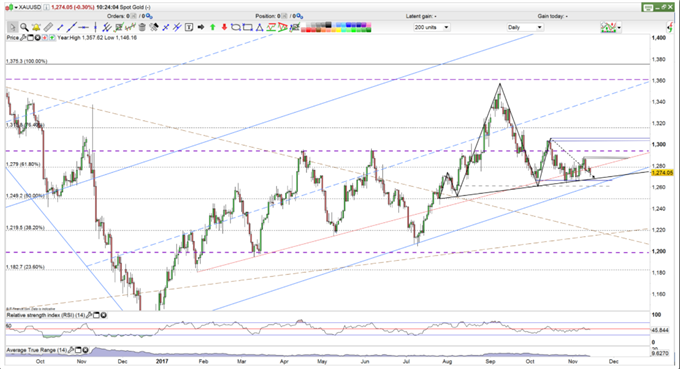The image size is (680, 369).
Task: Click the 2017 label on time axis
Action: click(162, 361)
